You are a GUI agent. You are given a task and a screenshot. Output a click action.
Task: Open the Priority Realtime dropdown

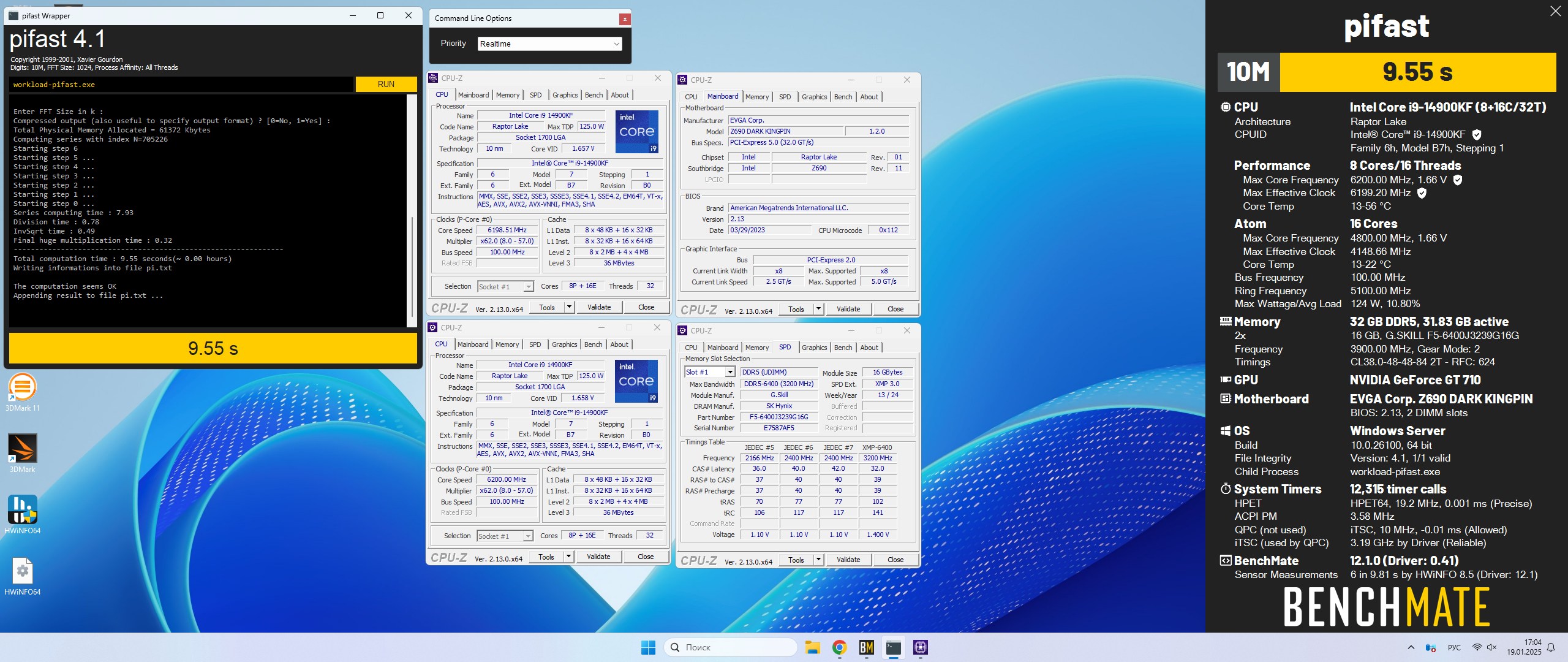tap(549, 44)
